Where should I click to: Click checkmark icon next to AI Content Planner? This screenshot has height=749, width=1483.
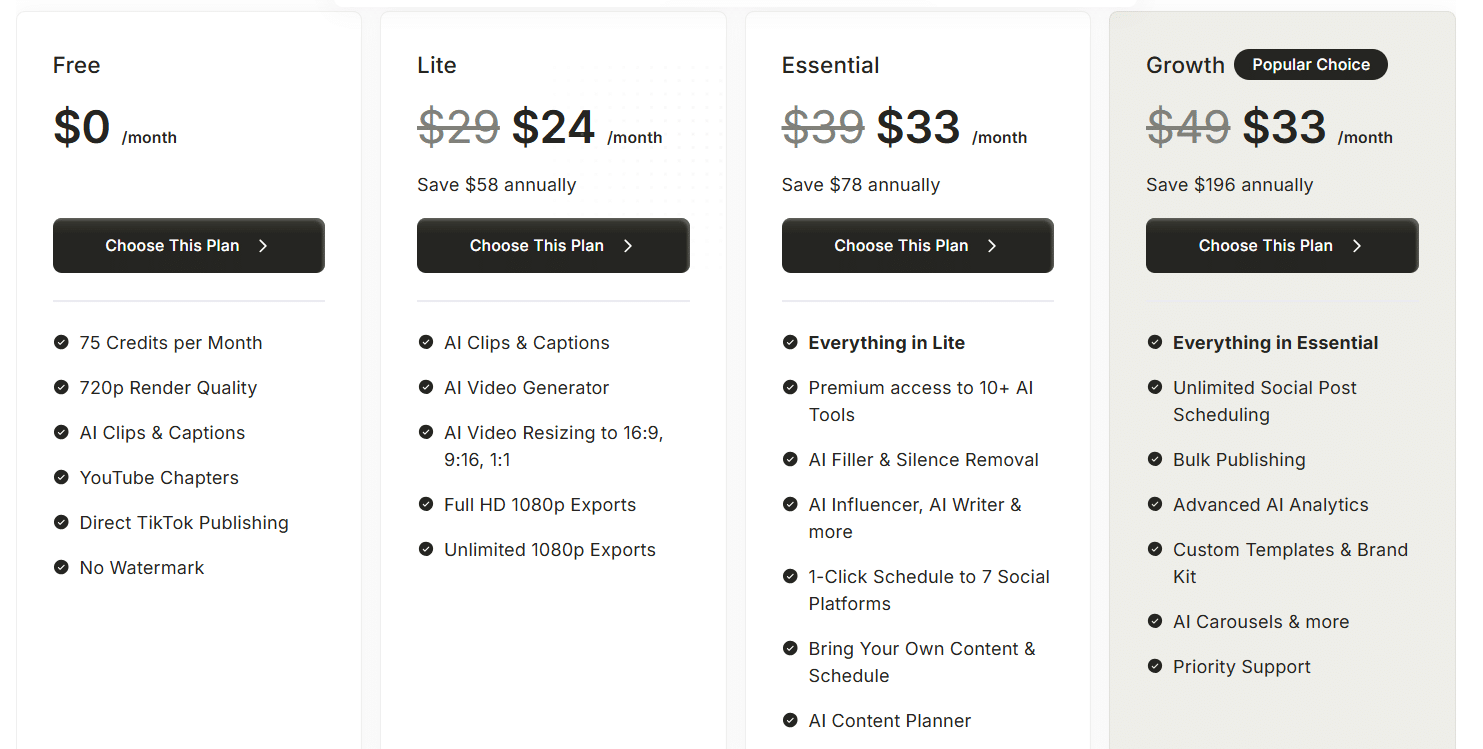pos(790,720)
